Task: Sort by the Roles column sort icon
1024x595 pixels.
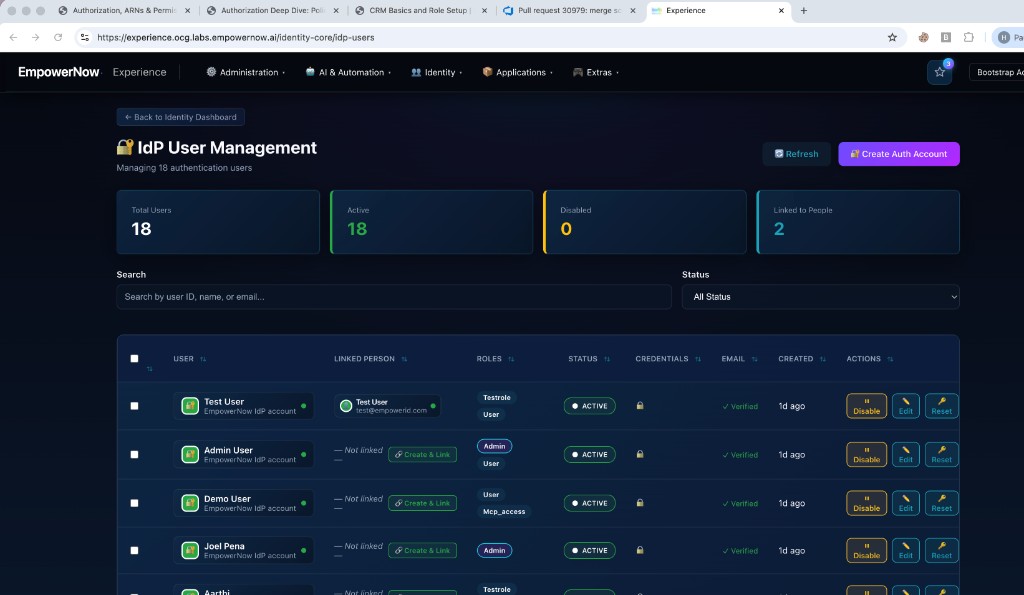Action: coord(511,359)
